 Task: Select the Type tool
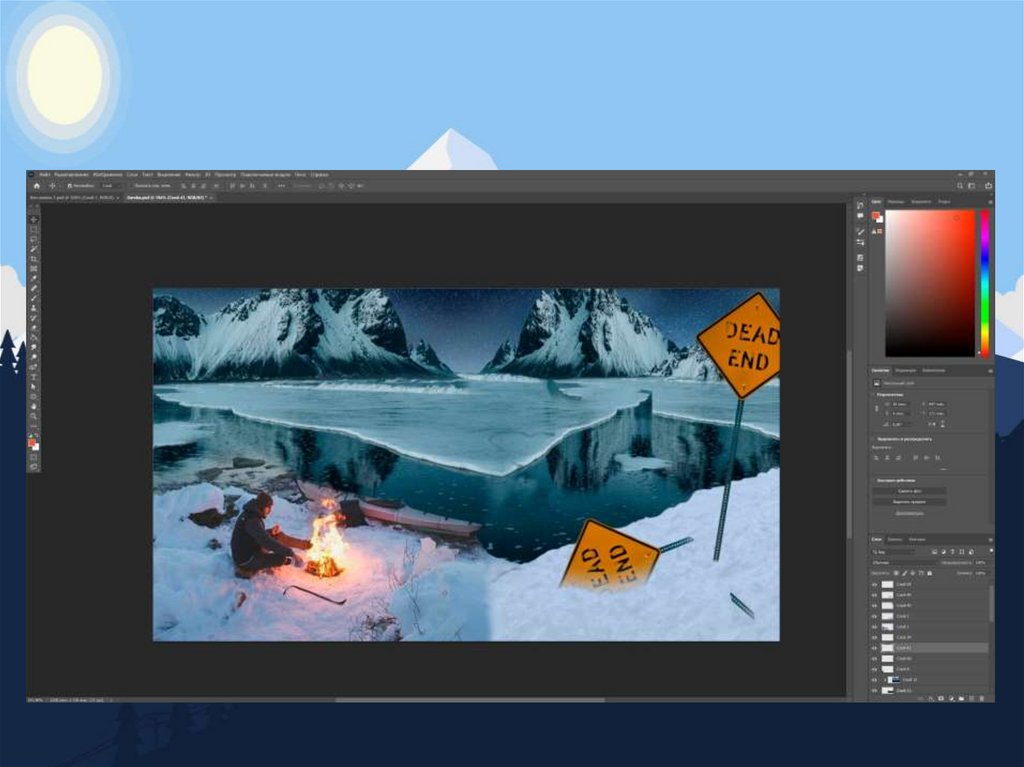coord(34,376)
